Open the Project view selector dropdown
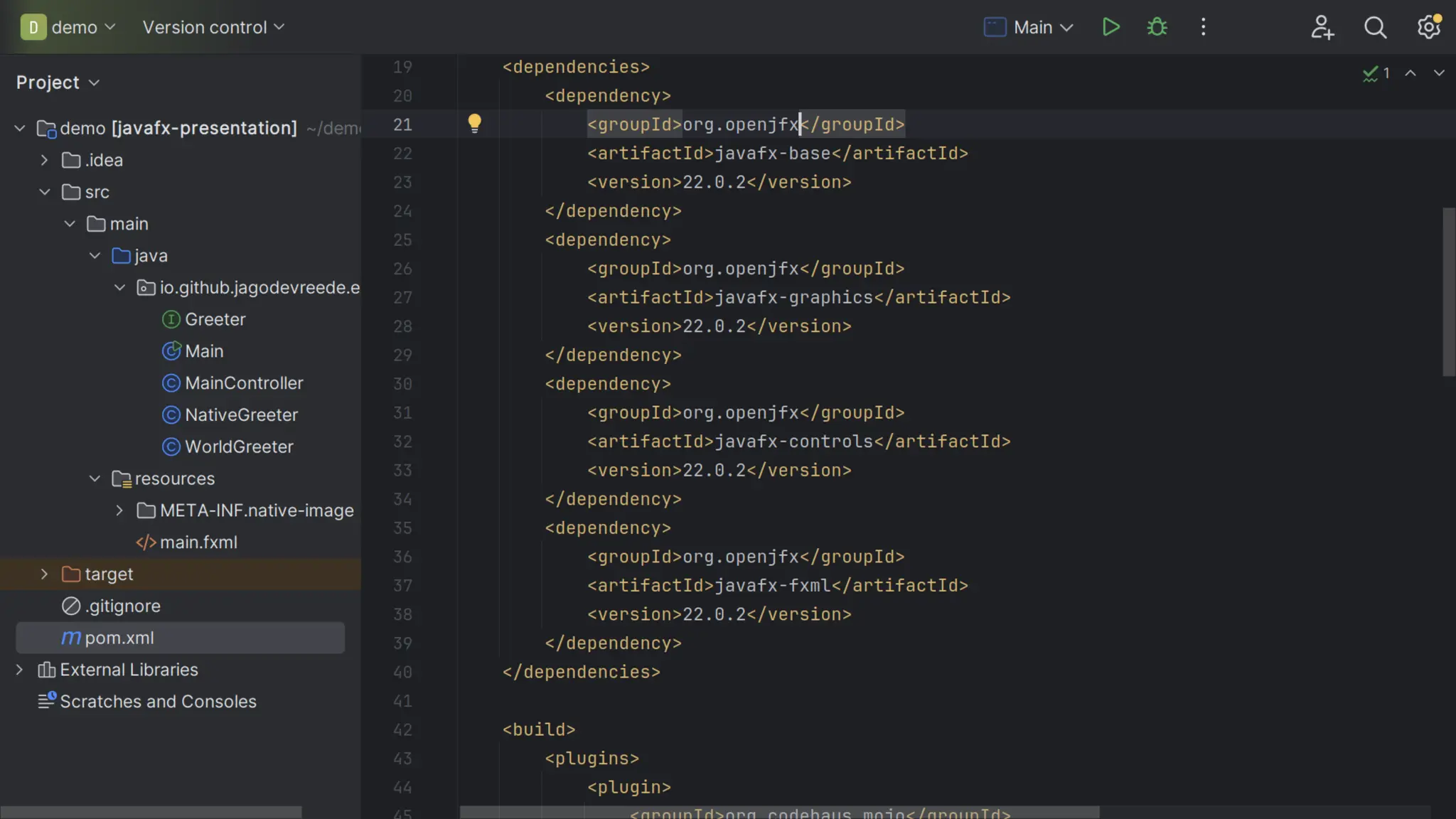 [x=58, y=82]
